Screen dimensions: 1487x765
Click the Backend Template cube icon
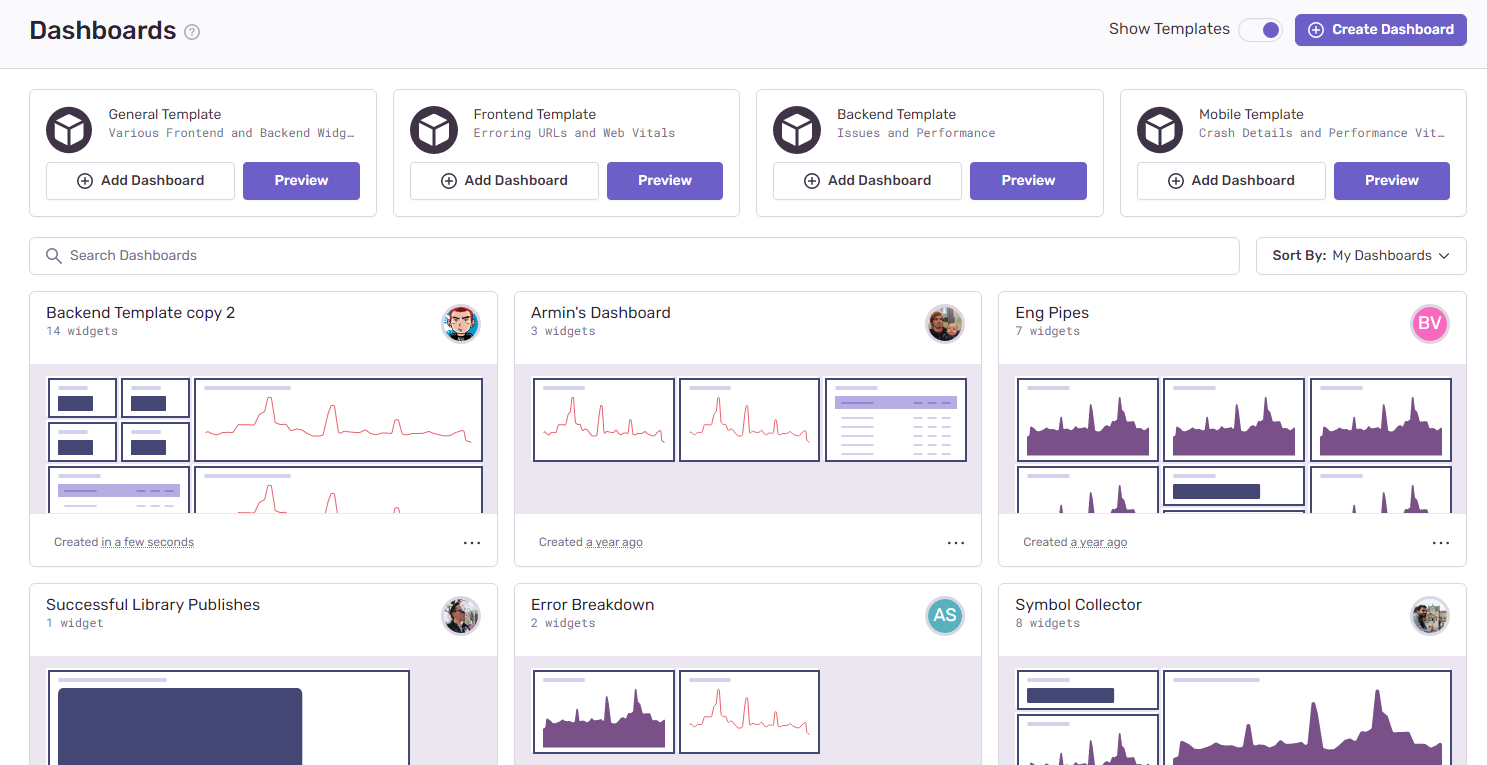click(796, 129)
